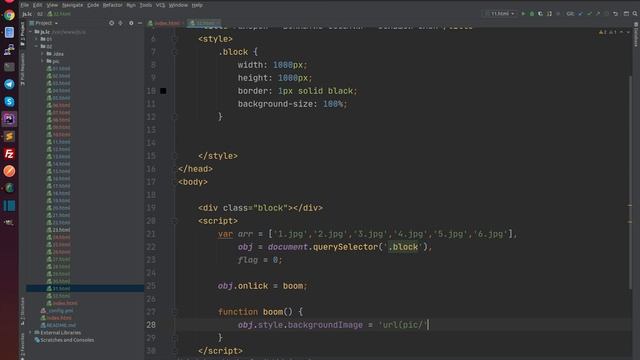Collapse the js.lc root folder
Image resolution: width=640 pixels, height=360 pixels.
pos(31,32)
